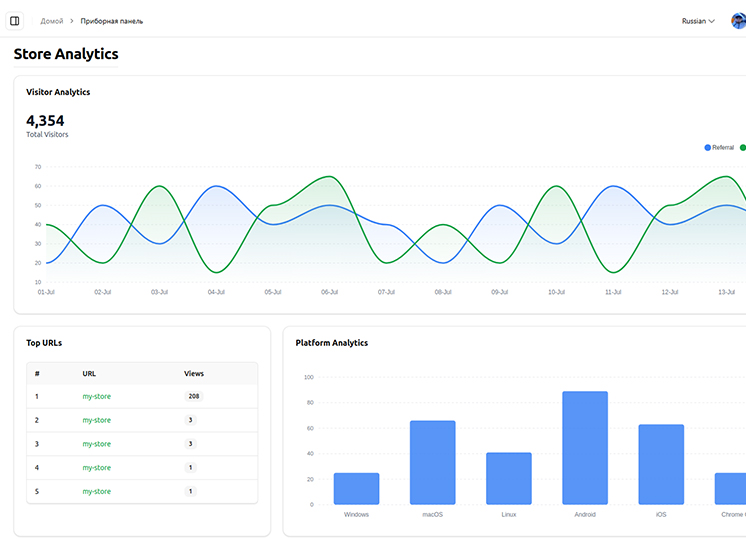Toggle the sidebar panel icon
Image resolution: width=746 pixels, height=540 pixels.
[15, 21]
